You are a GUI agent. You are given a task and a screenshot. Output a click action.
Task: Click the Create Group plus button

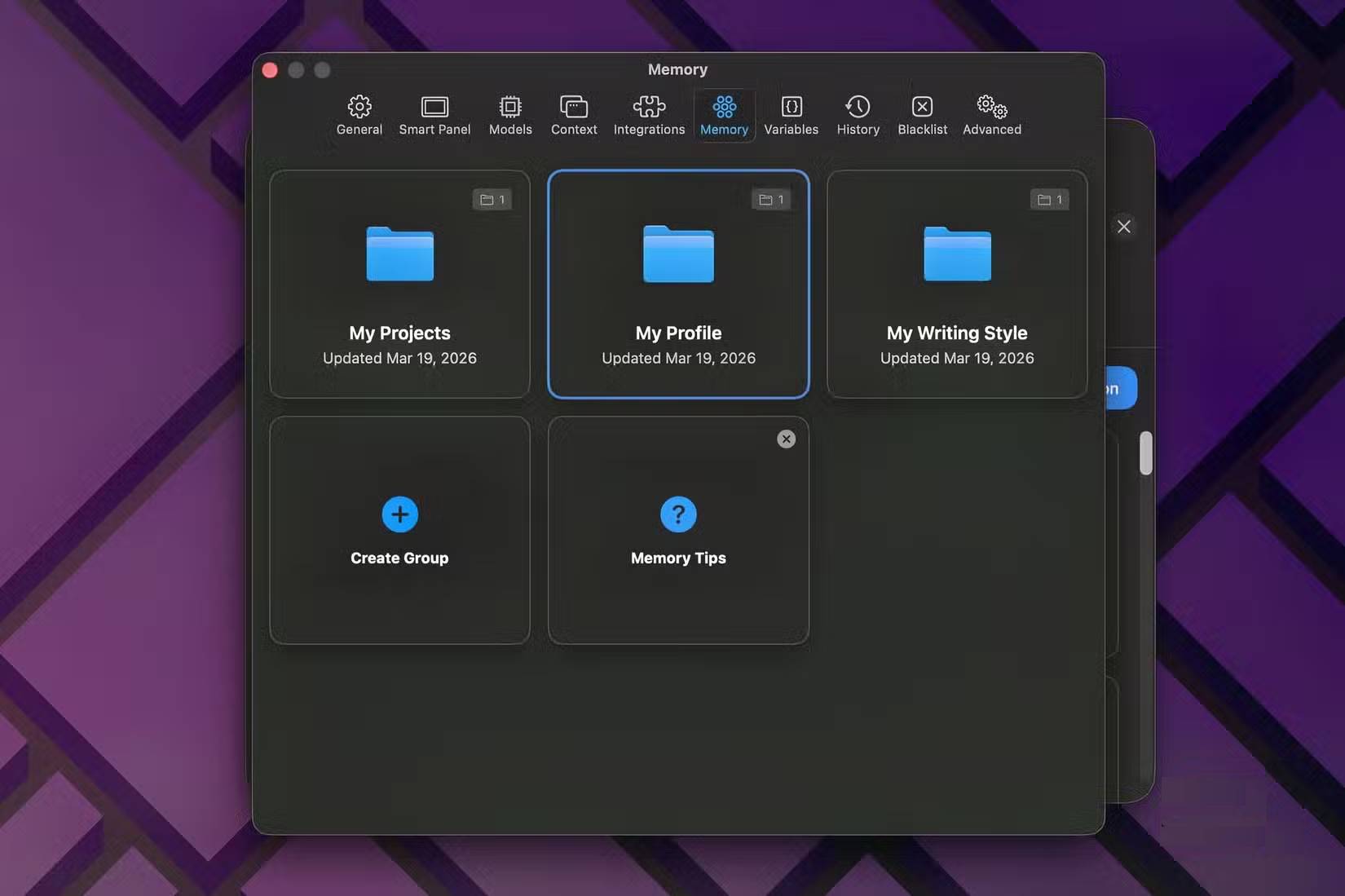pos(399,514)
